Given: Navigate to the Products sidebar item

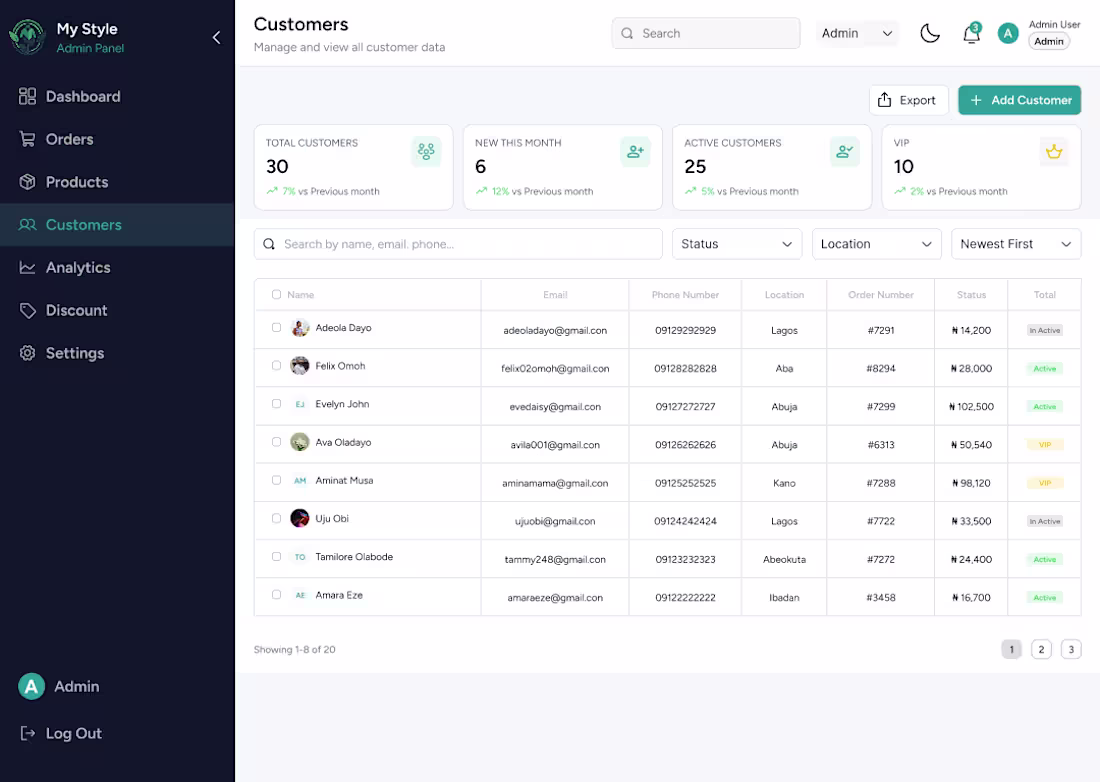Looking at the screenshot, I should coord(117,182).
